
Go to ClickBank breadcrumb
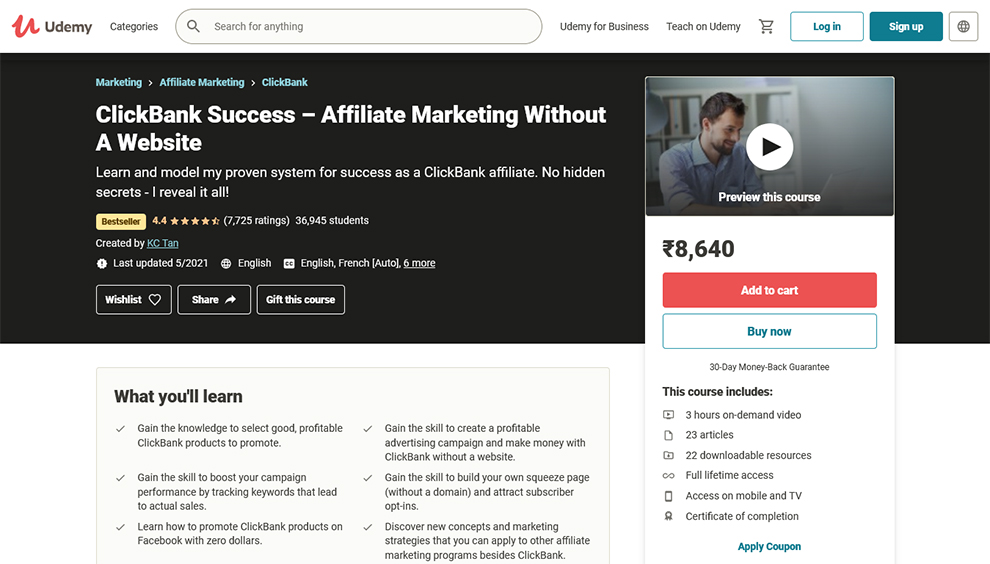[x=285, y=82]
